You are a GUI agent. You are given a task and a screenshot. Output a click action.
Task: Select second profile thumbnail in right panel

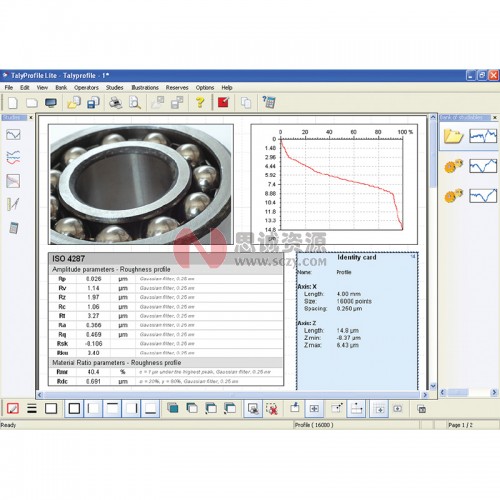[x=483, y=166]
